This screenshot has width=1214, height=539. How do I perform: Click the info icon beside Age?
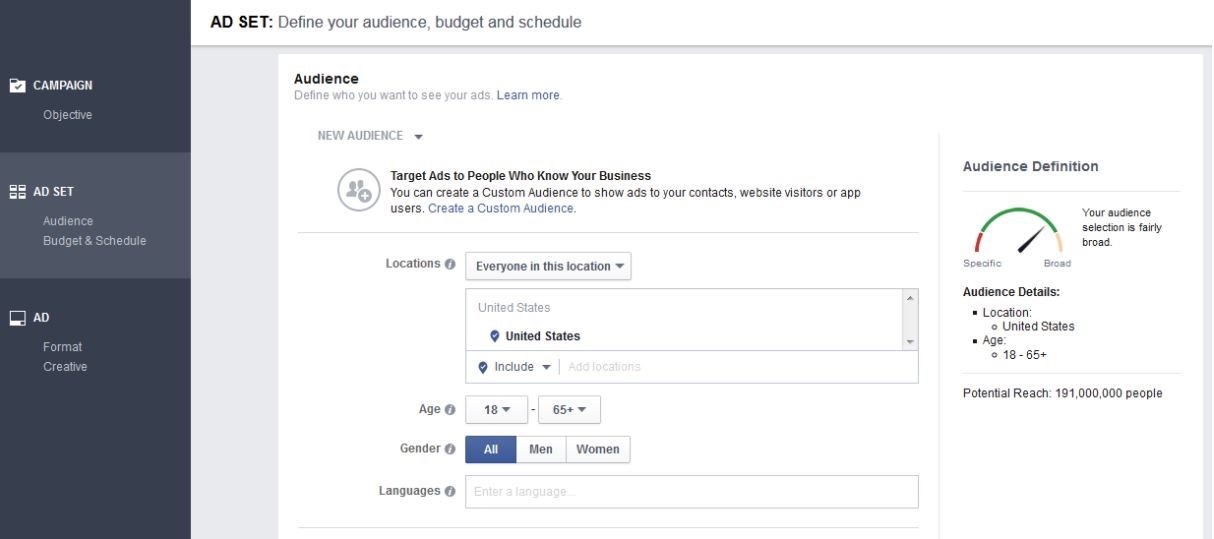click(x=450, y=409)
